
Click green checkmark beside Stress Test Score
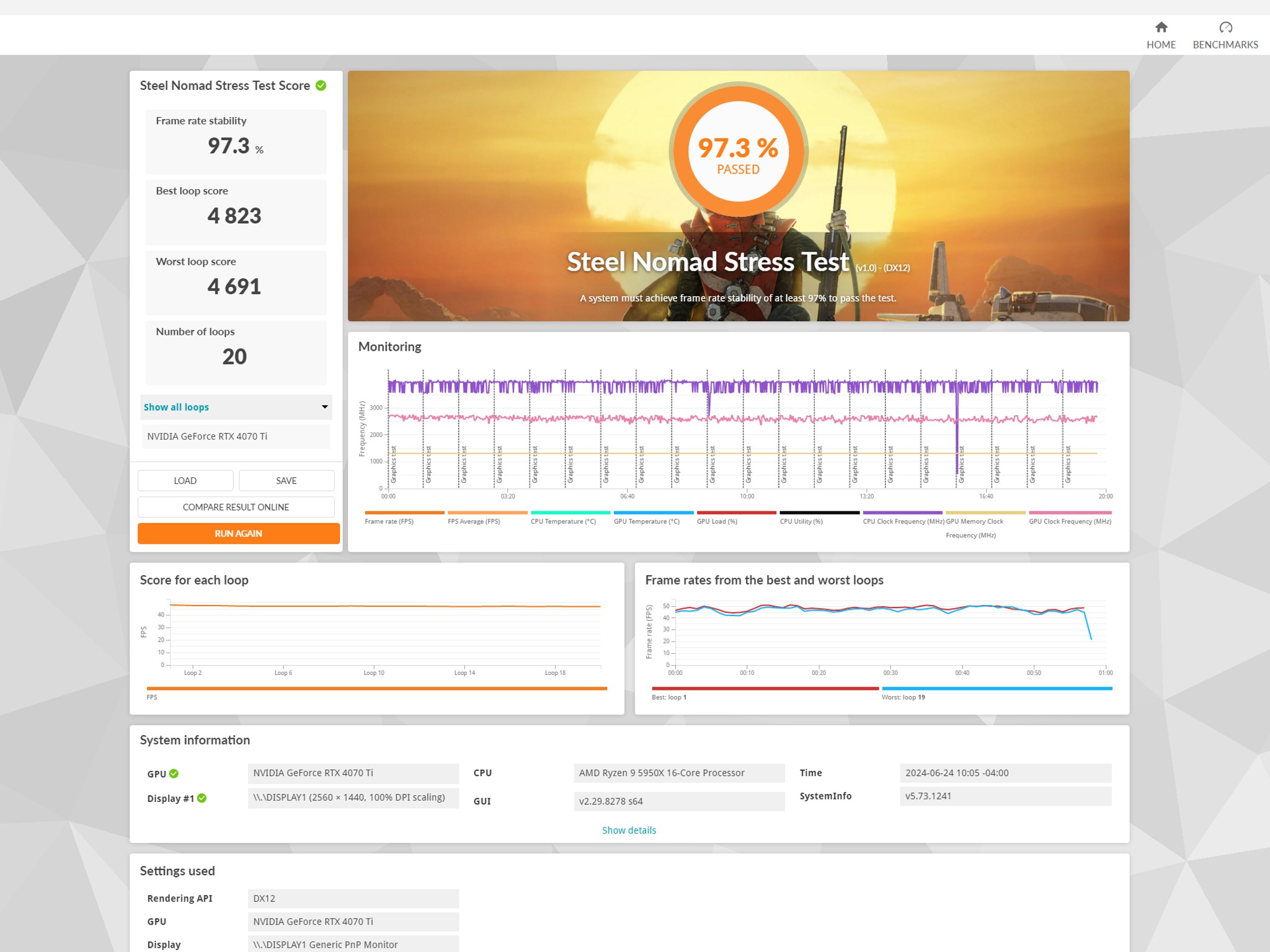pos(321,86)
